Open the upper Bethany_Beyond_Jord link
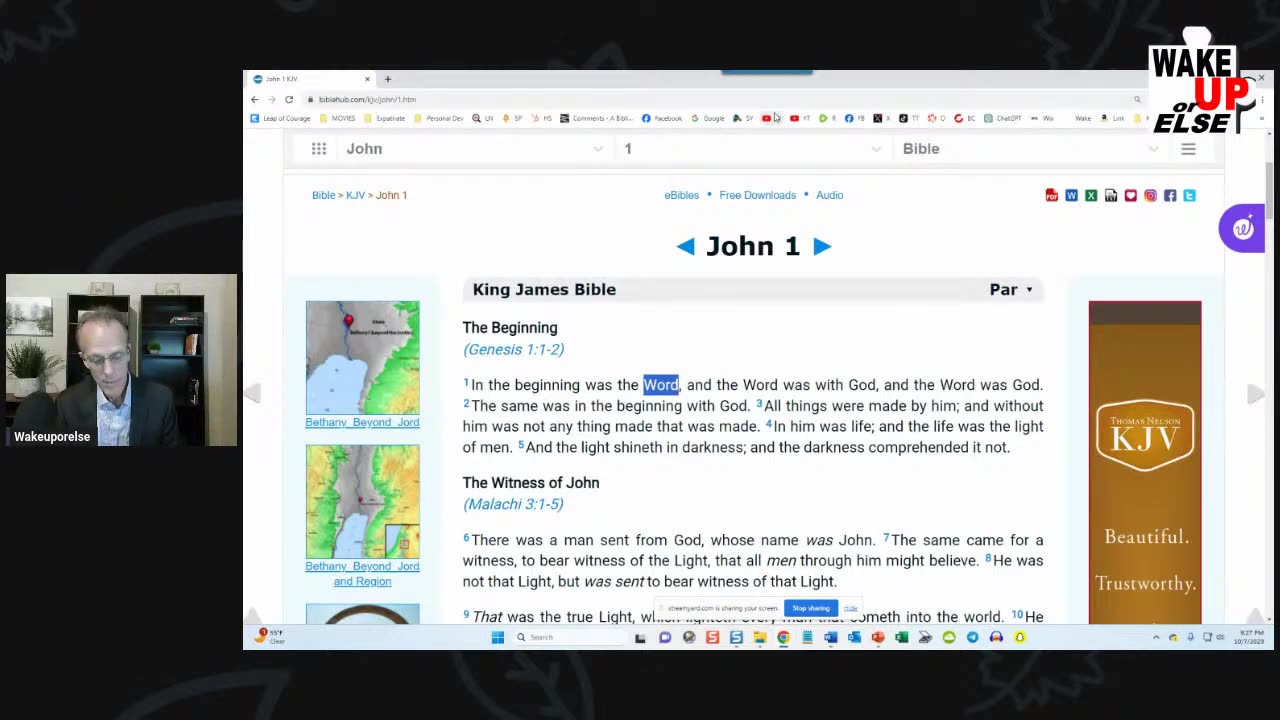Viewport: 1280px width, 720px height. 362,422
